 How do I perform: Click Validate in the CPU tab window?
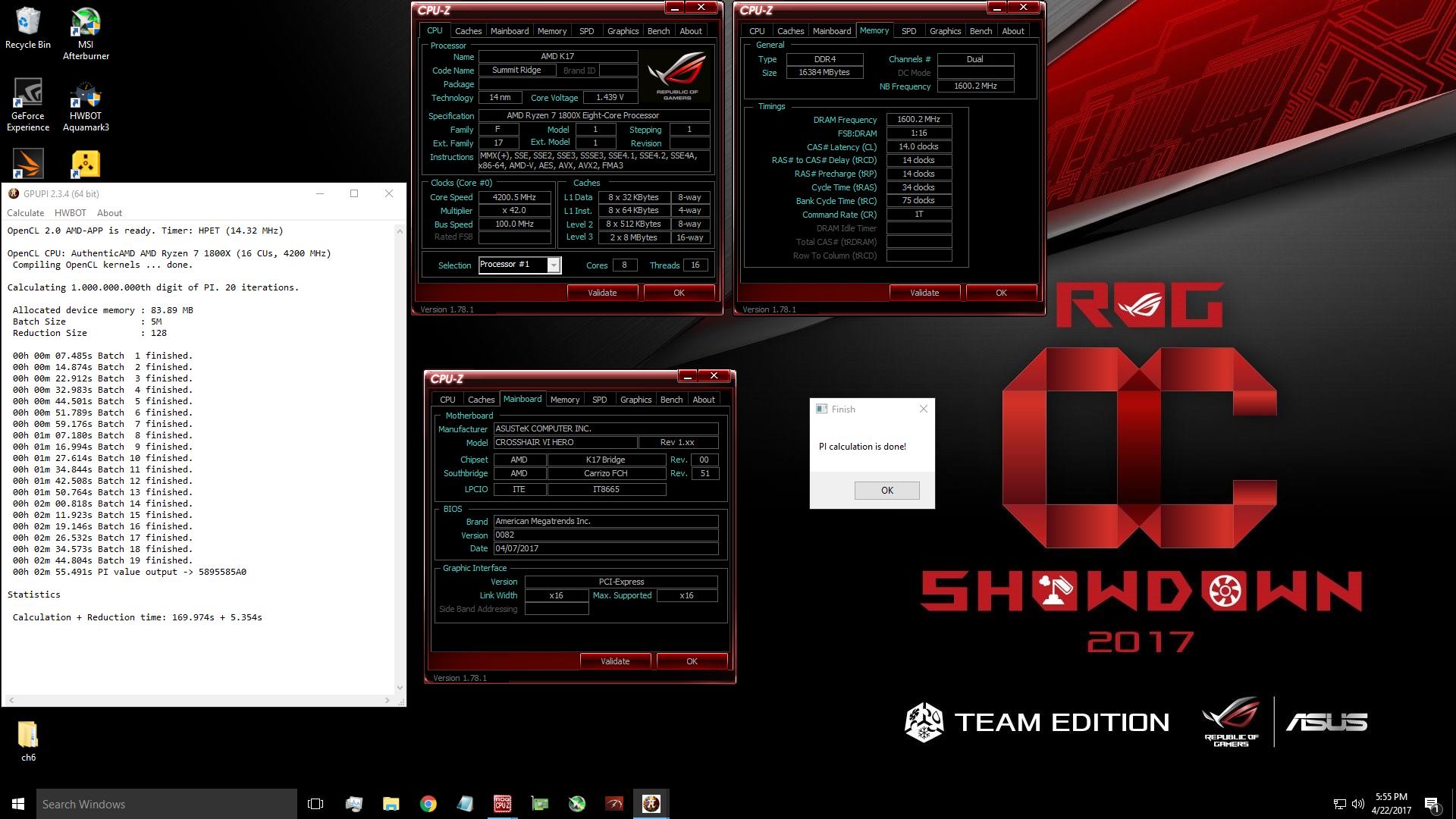[602, 293]
